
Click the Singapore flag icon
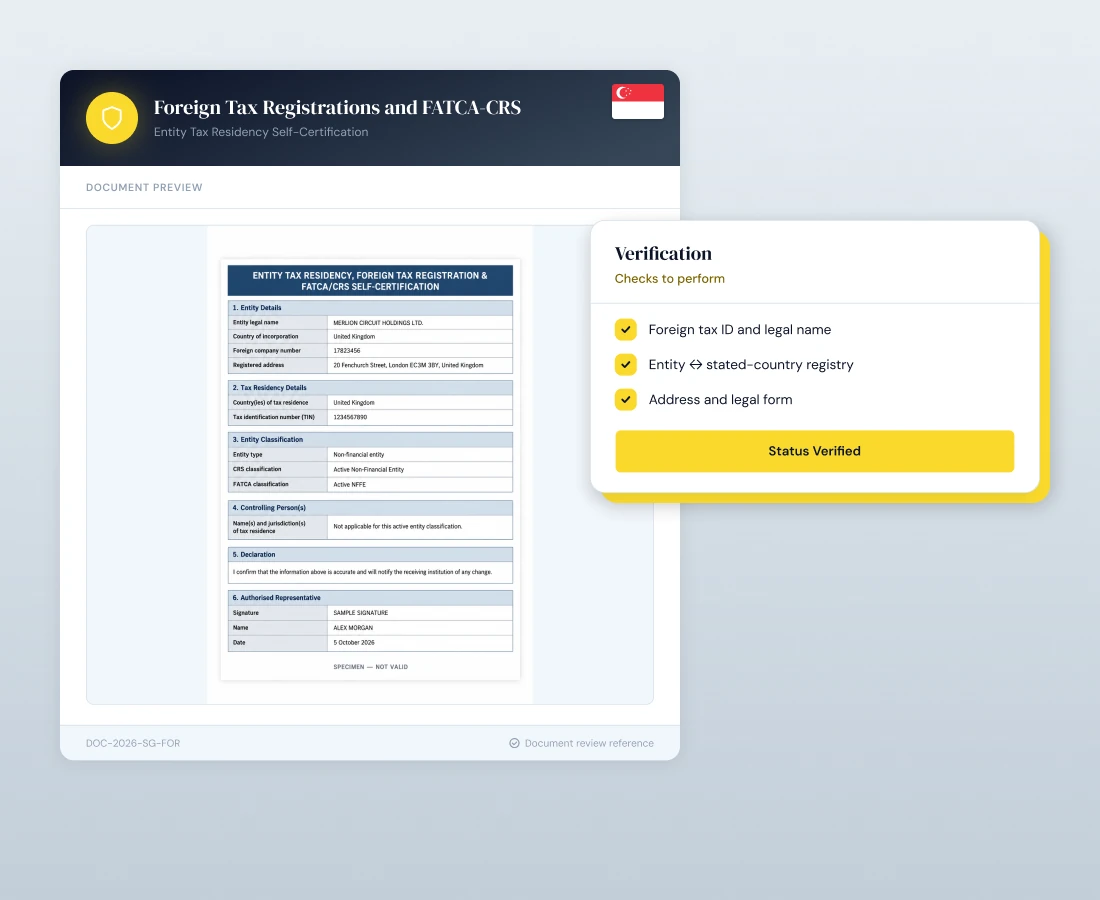pos(638,102)
